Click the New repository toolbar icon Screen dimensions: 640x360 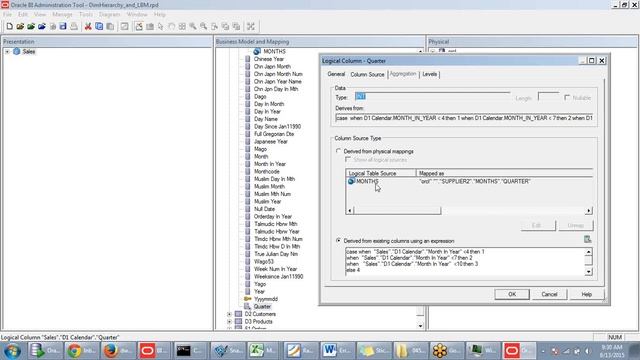pos(9,27)
